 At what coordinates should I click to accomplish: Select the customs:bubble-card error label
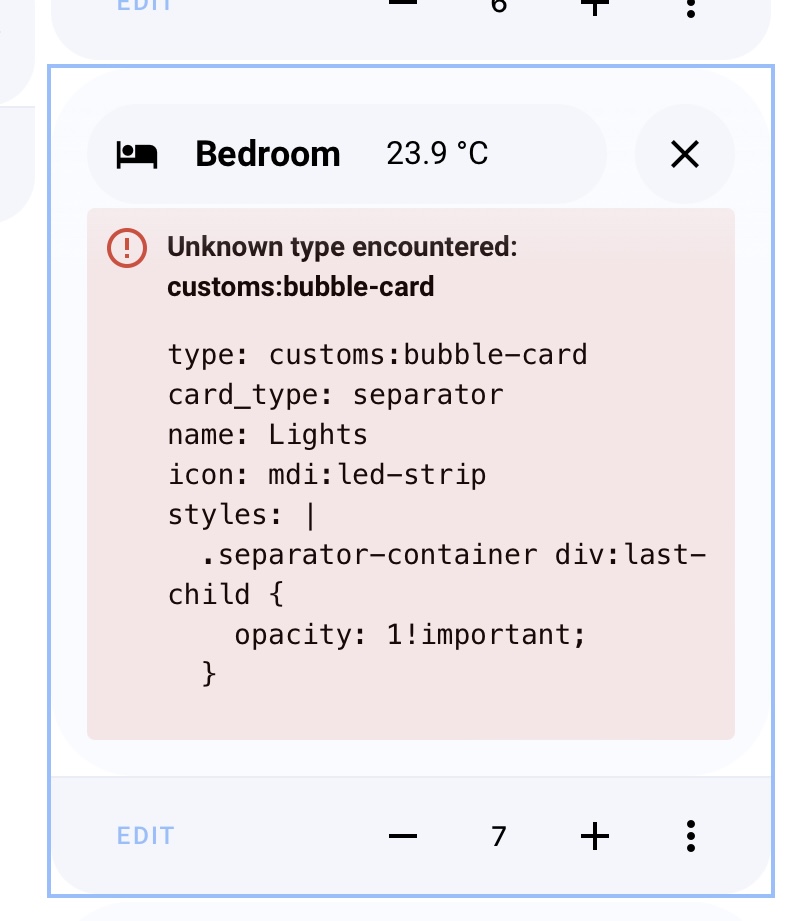(x=300, y=287)
